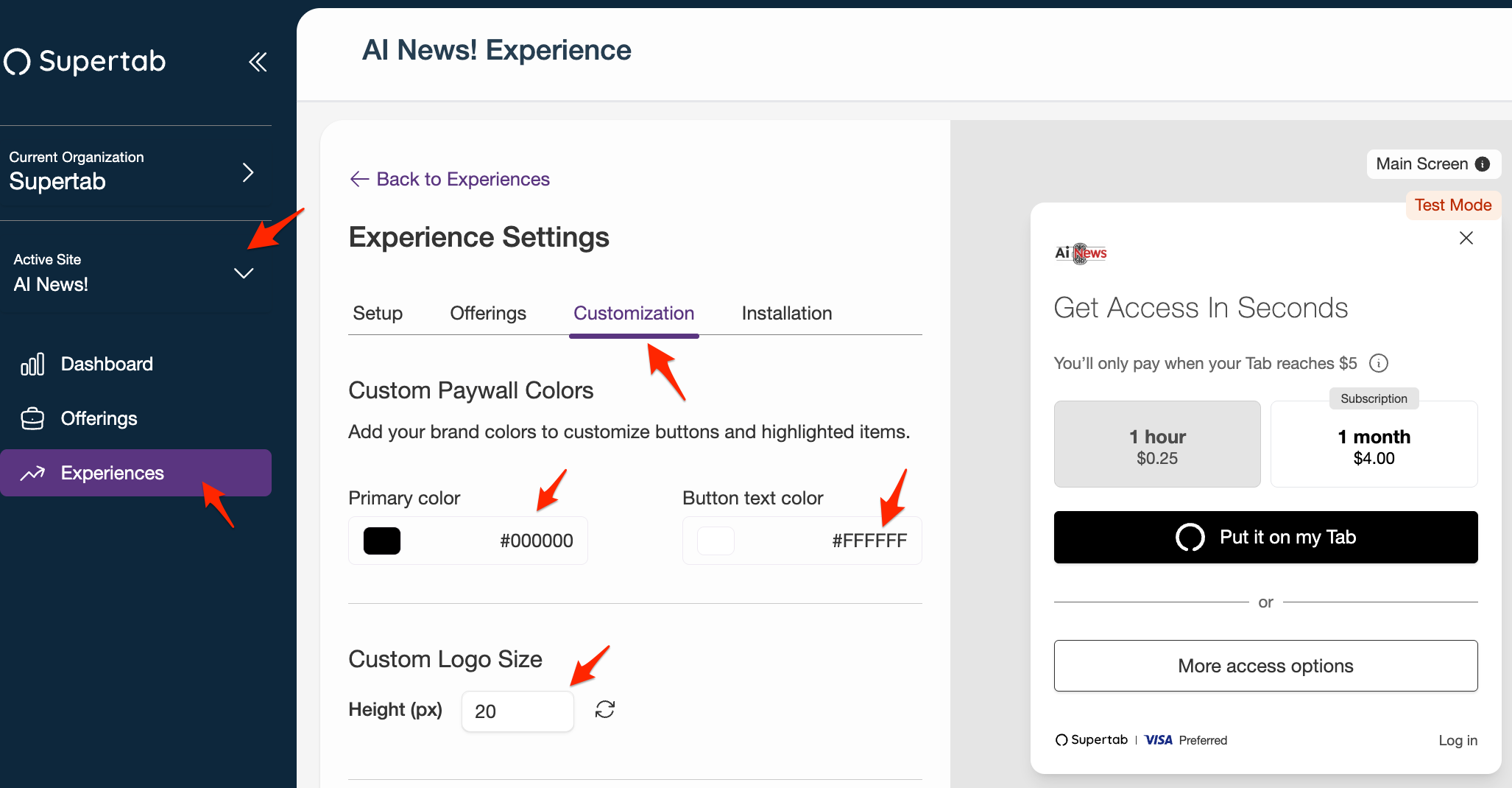Click the Main Screen info icon
Viewport: 1512px width, 788px height.
(1483, 164)
